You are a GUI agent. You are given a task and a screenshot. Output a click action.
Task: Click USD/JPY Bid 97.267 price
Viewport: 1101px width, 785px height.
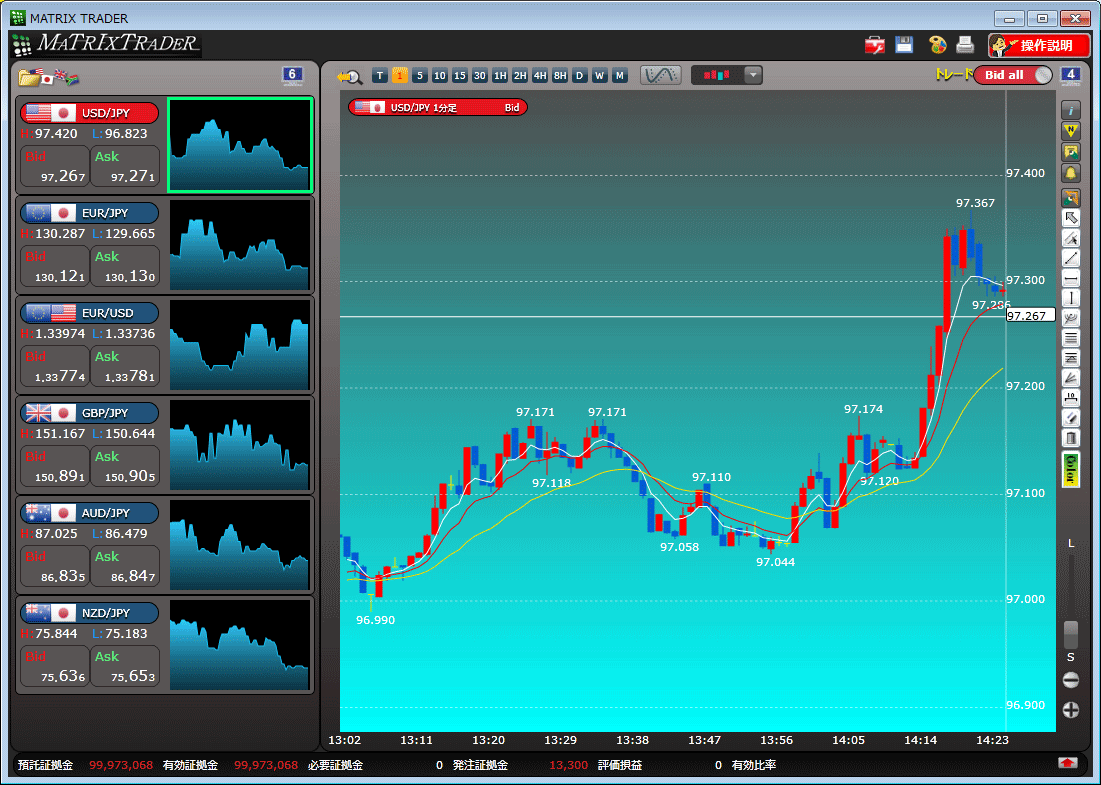coord(55,166)
